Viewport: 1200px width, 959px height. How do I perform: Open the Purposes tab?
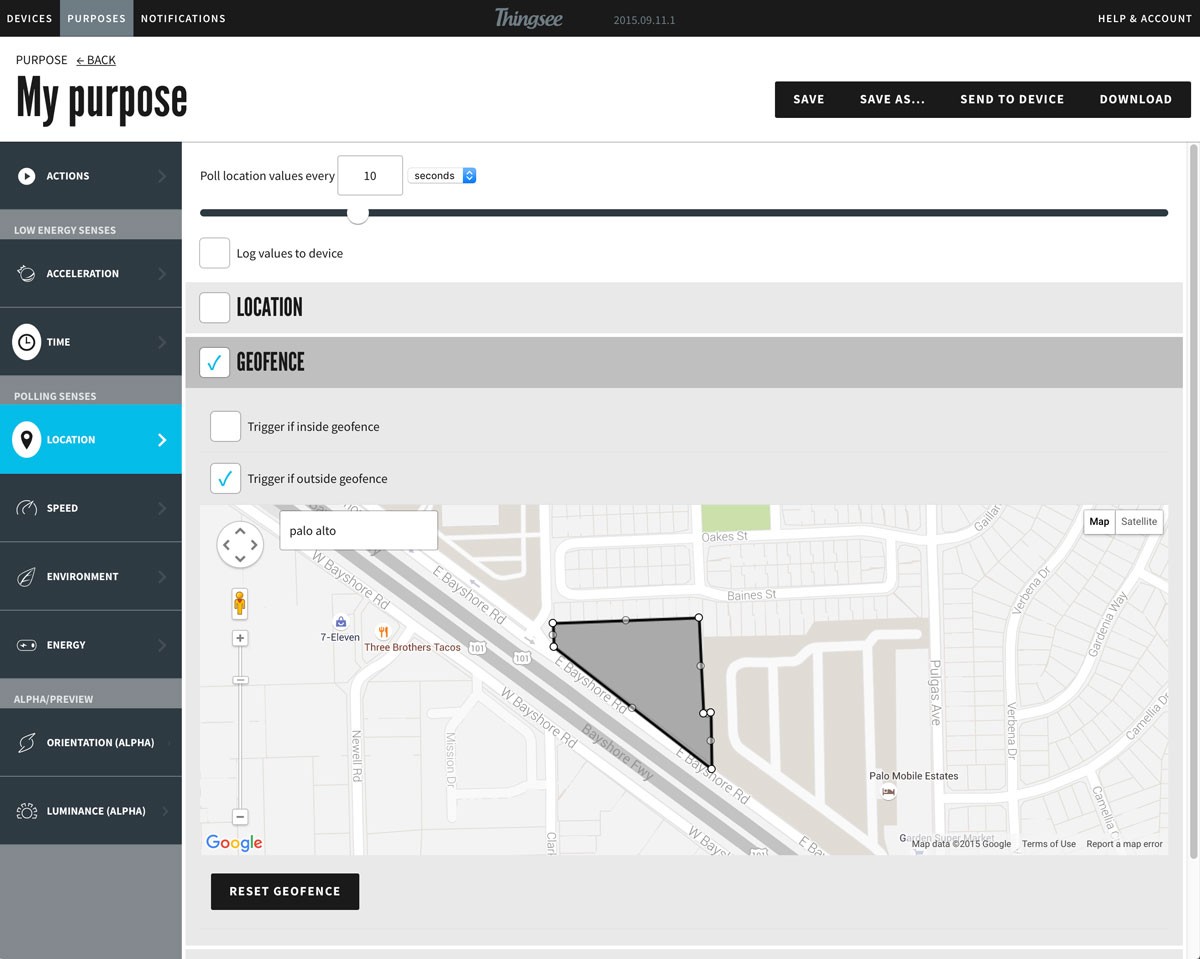[97, 18]
